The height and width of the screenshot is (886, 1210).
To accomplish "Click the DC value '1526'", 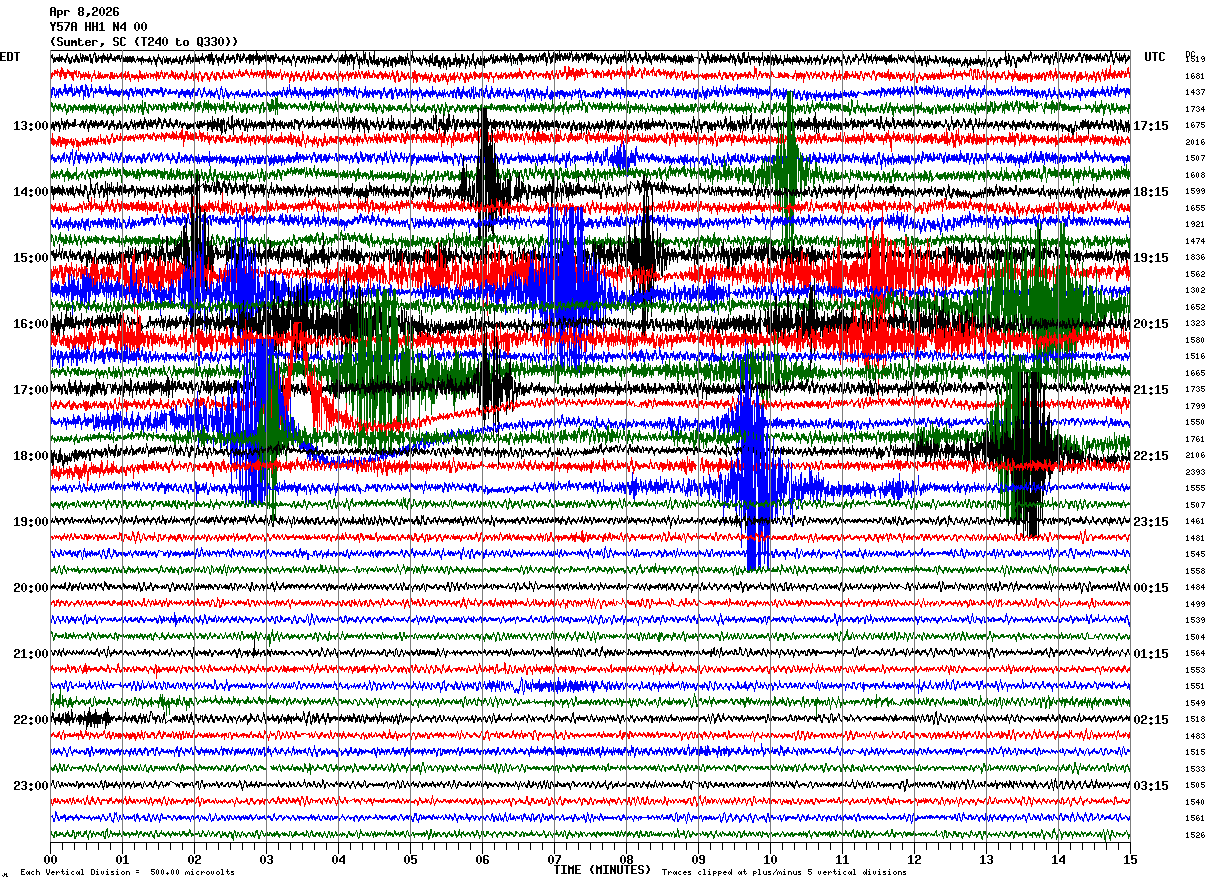I will coord(1194,836).
